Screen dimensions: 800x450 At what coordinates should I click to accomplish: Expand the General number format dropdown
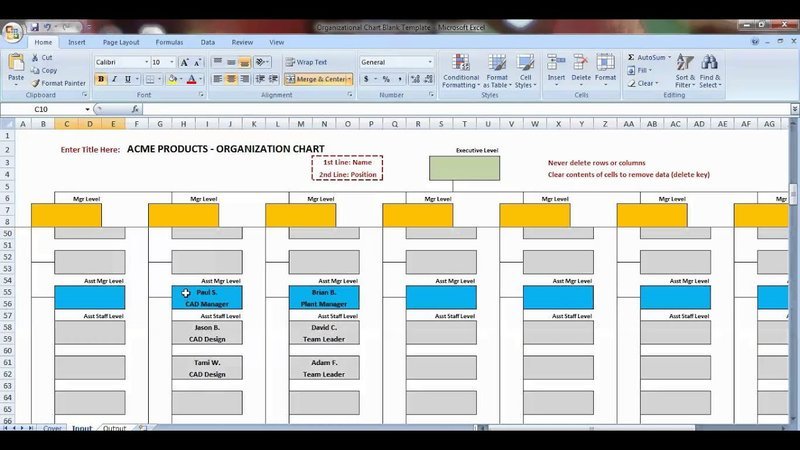pyautogui.click(x=430, y=62)
